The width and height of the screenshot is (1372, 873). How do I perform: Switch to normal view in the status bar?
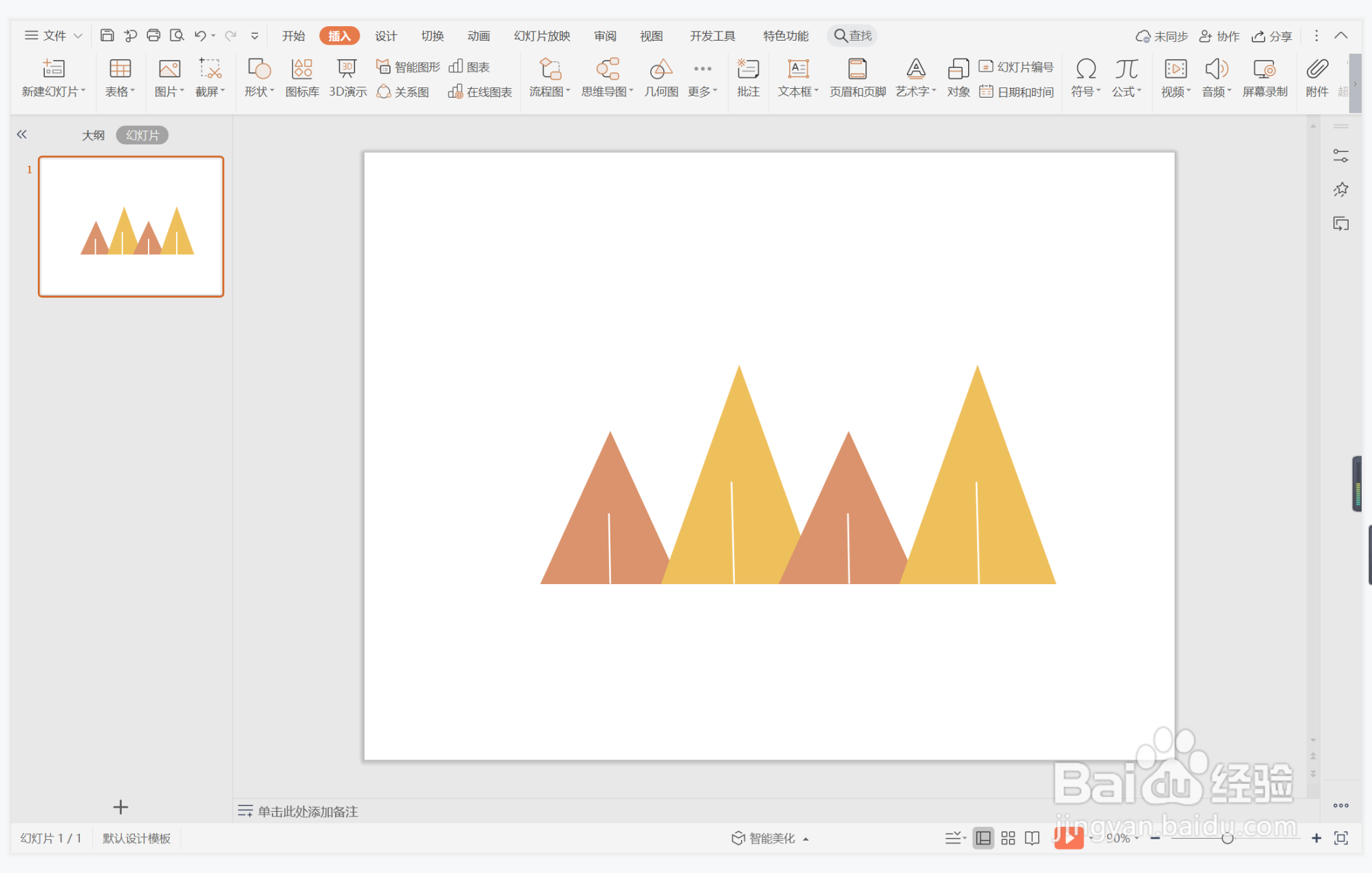(x=983, y=838)
